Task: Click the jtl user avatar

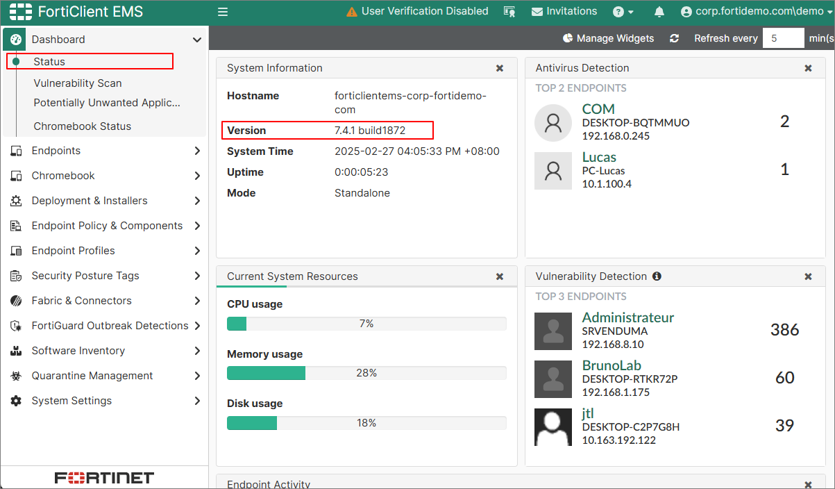Action: pos(553,427)
